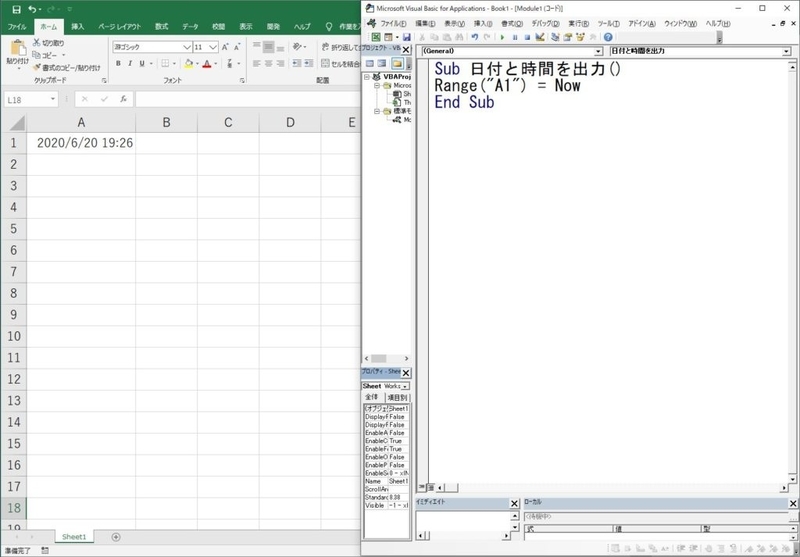Image resolution: width=800 pixels, height=557 pixels.
Task: Click the Decrease Font Size icon in Excel
Action: [x=237, y=47]
